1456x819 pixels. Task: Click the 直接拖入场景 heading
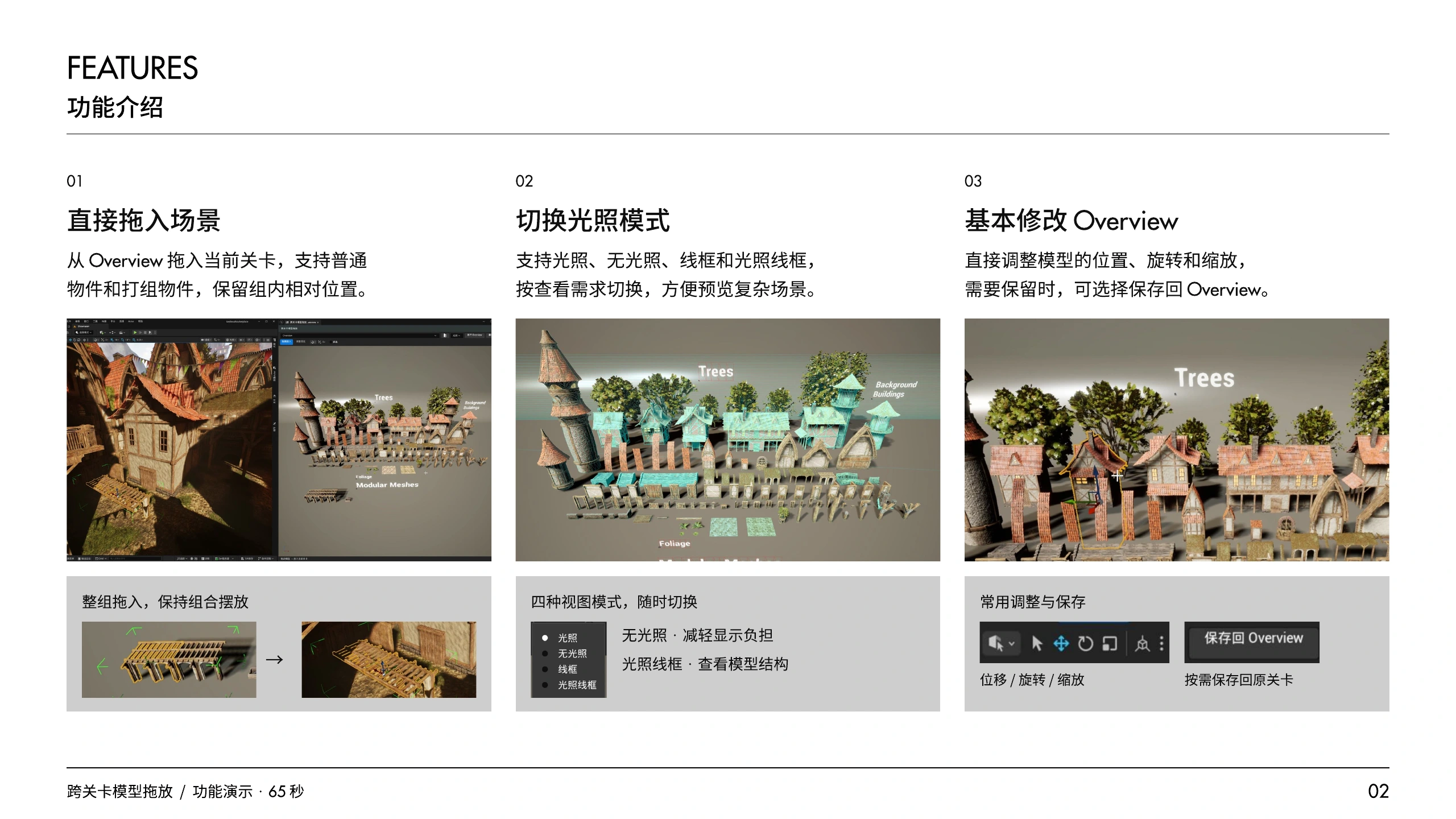click(x=144, y=221)
